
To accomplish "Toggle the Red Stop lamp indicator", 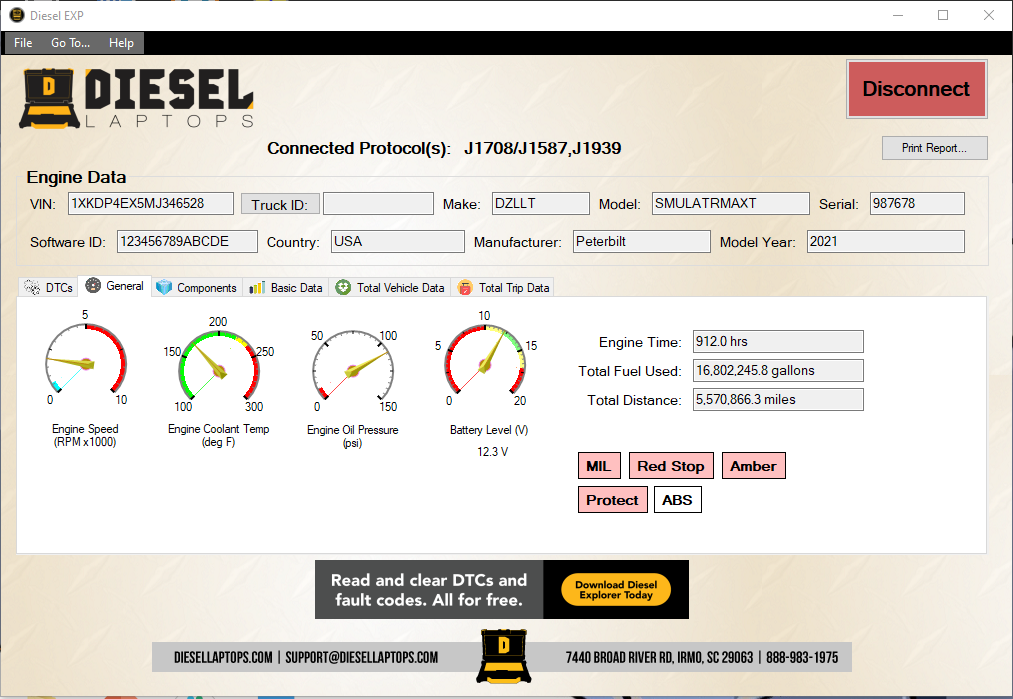I will coord(671,465).
